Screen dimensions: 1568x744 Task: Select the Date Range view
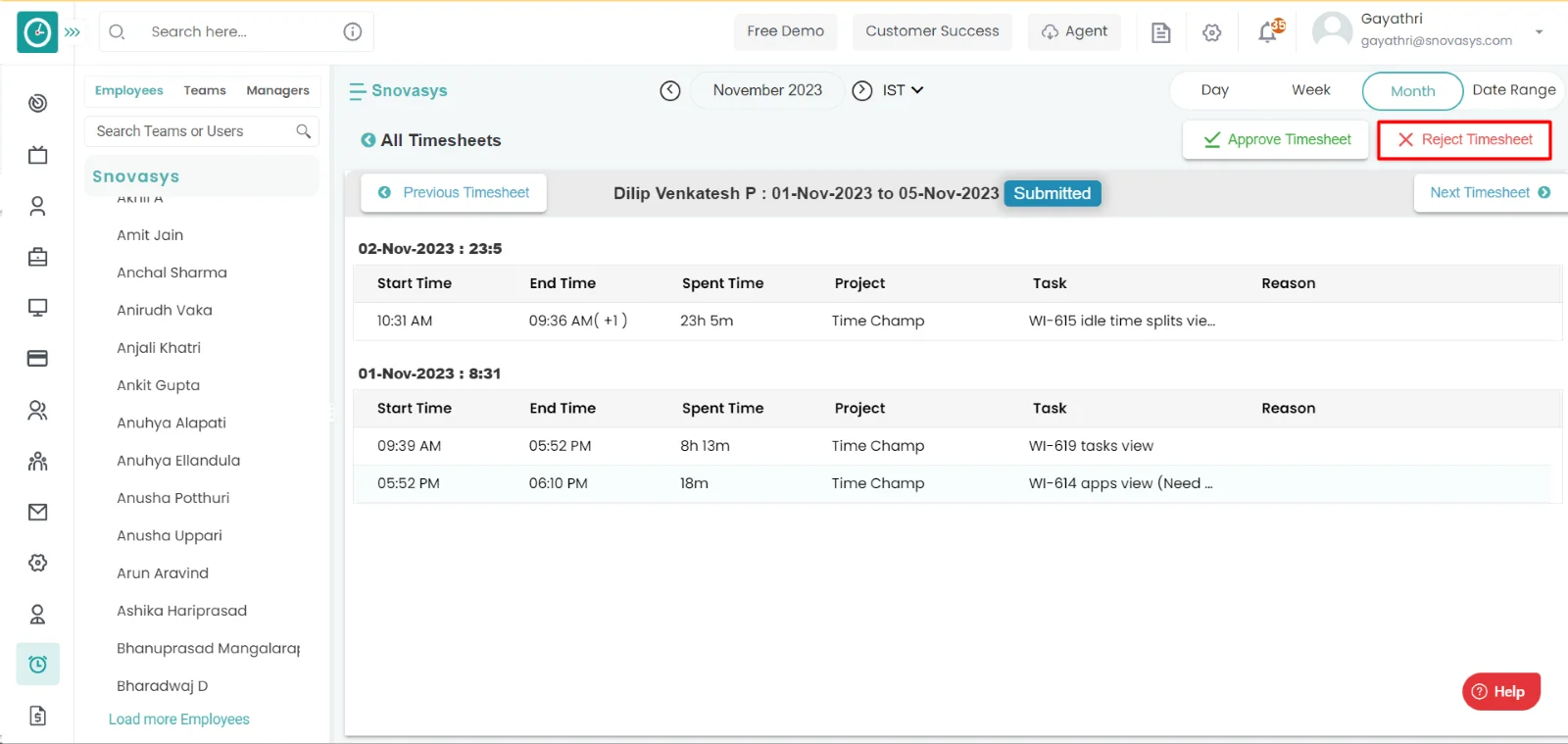1514,90
